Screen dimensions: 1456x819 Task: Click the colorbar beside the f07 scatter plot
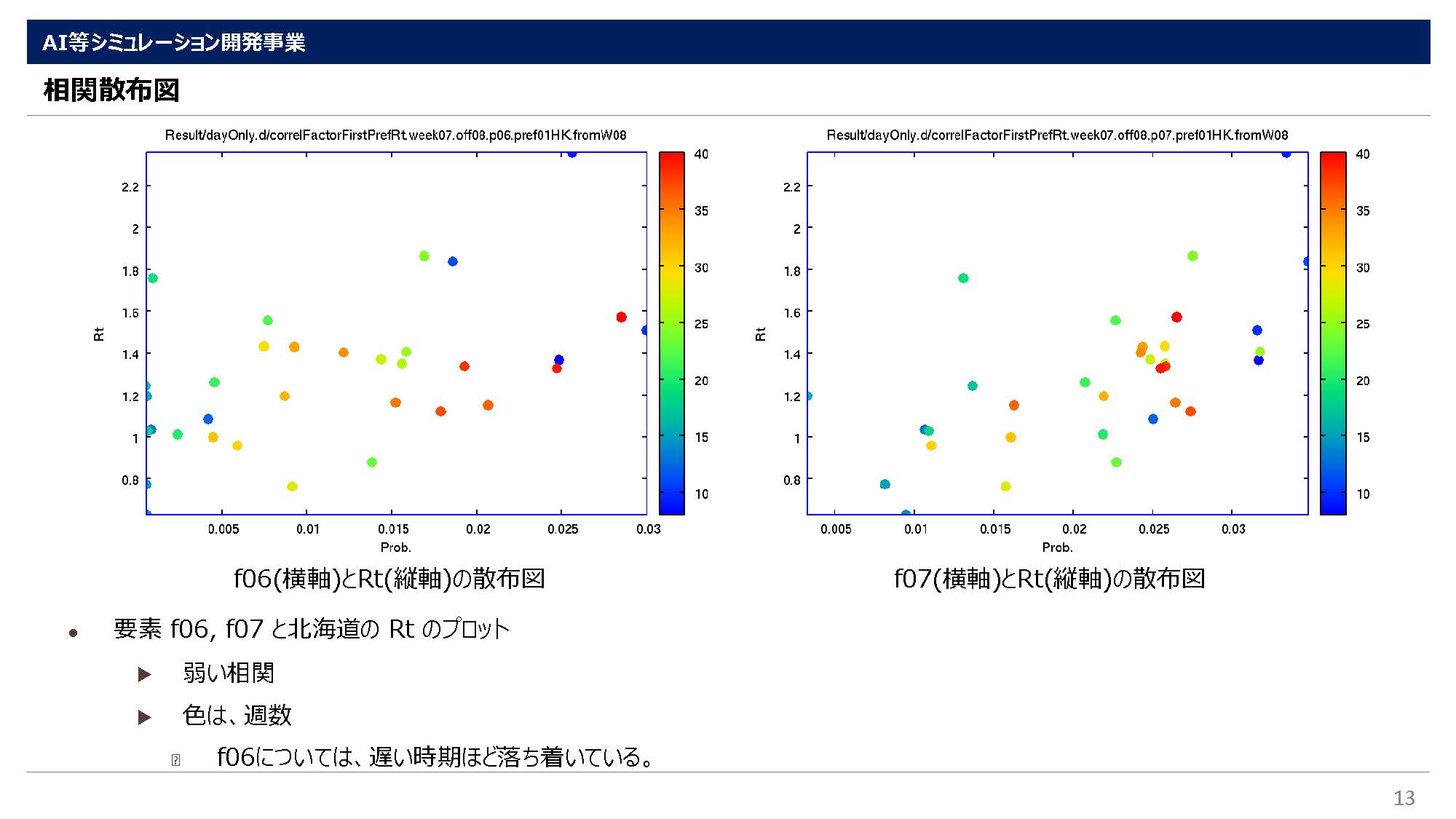[x=1333, y=333]
